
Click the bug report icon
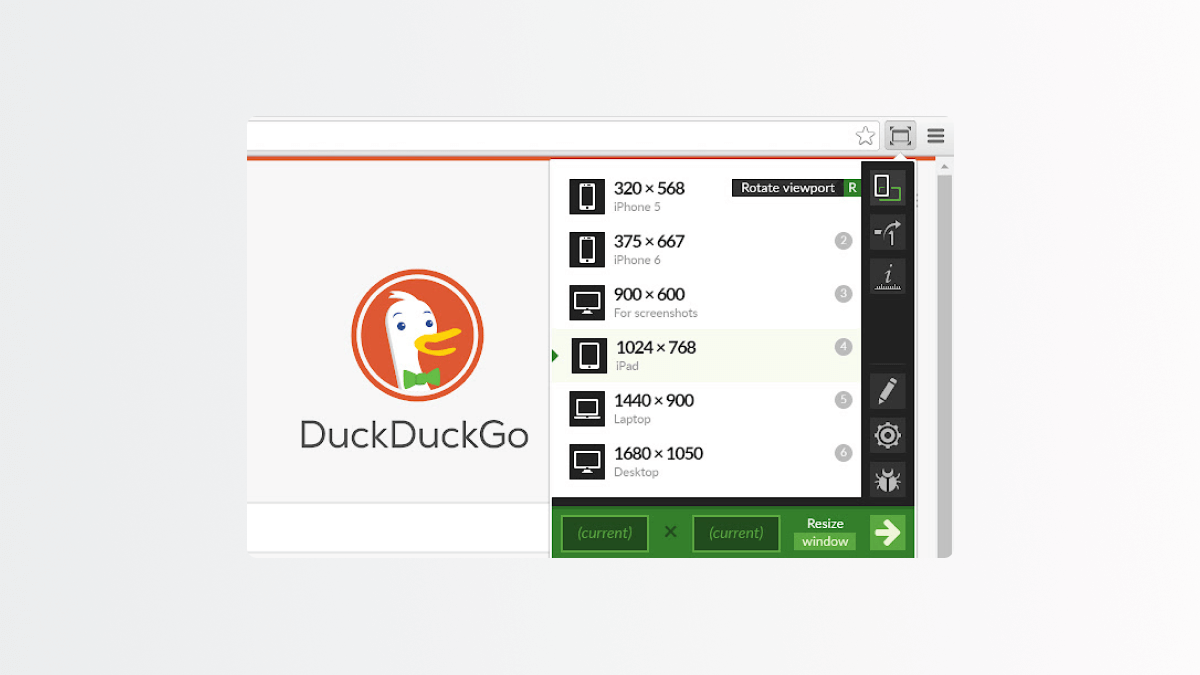point(888,479)
